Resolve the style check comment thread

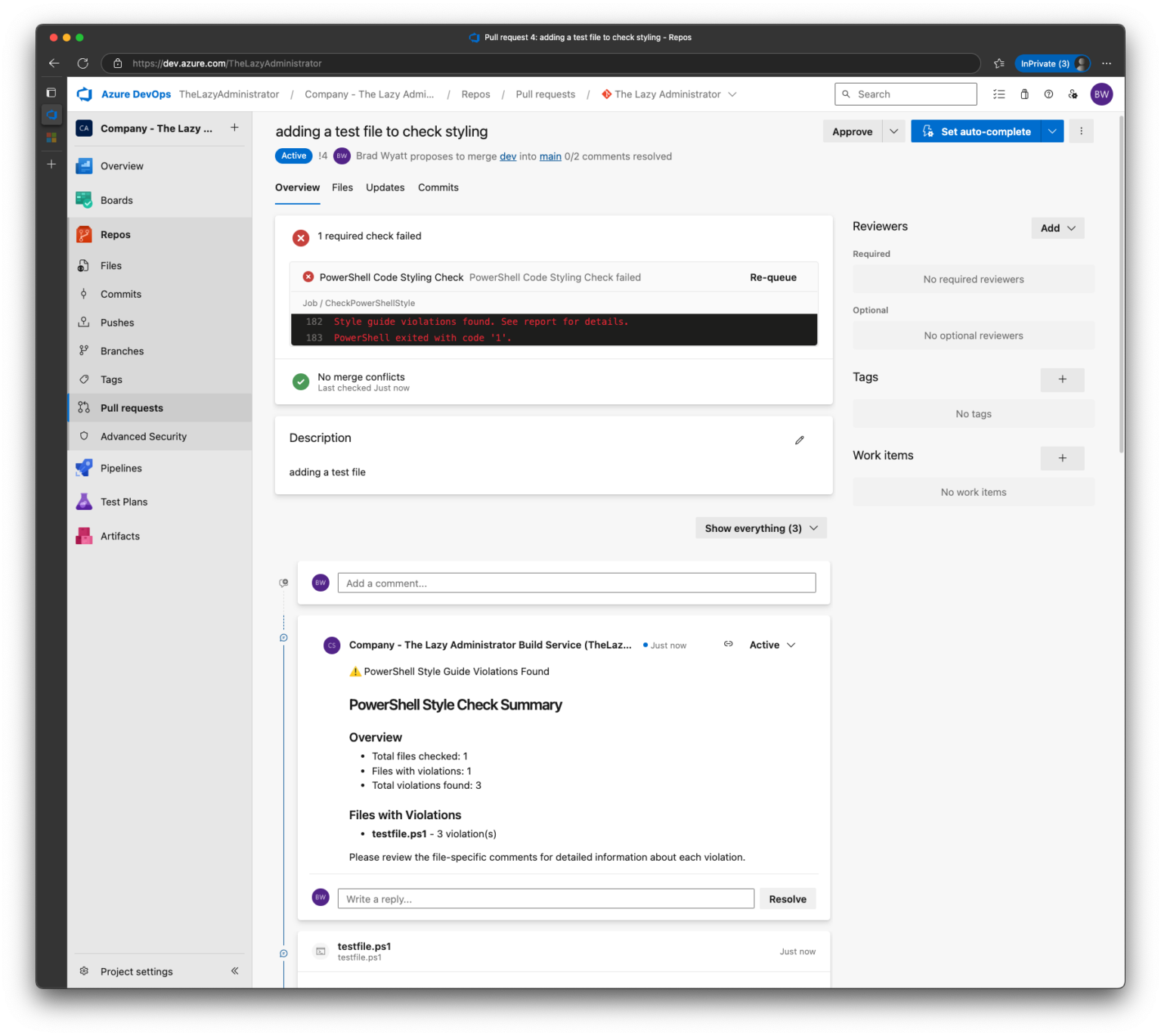click(x=788, y=899)
